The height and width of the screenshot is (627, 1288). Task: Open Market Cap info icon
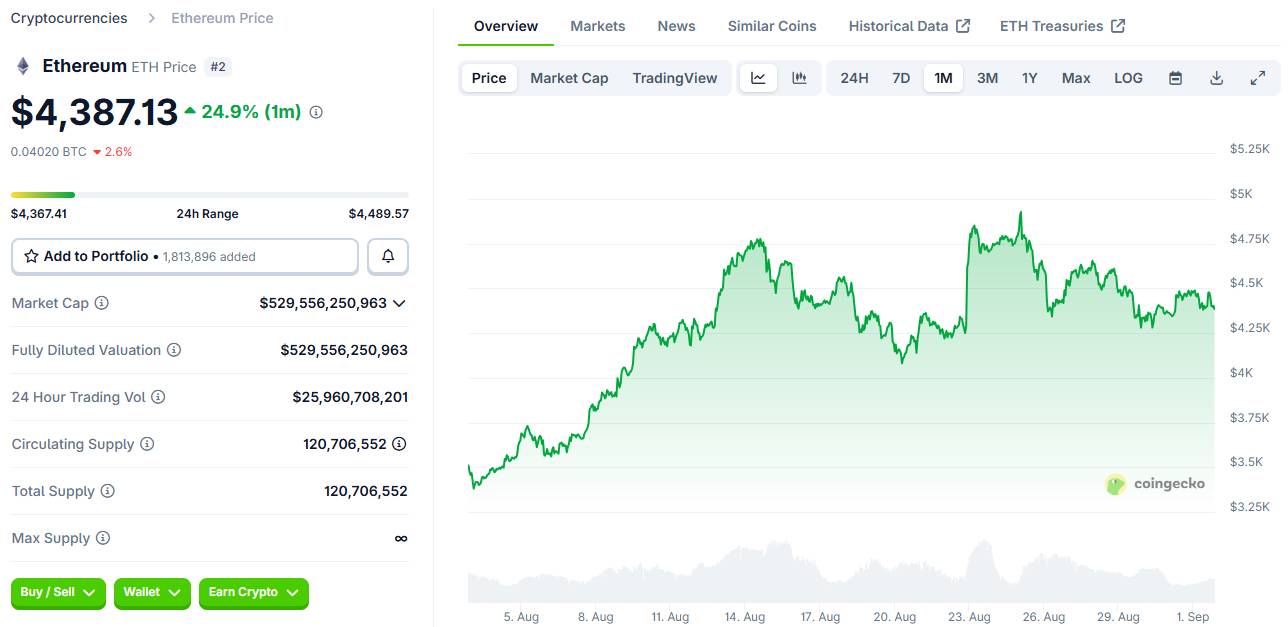click(101, 303)
